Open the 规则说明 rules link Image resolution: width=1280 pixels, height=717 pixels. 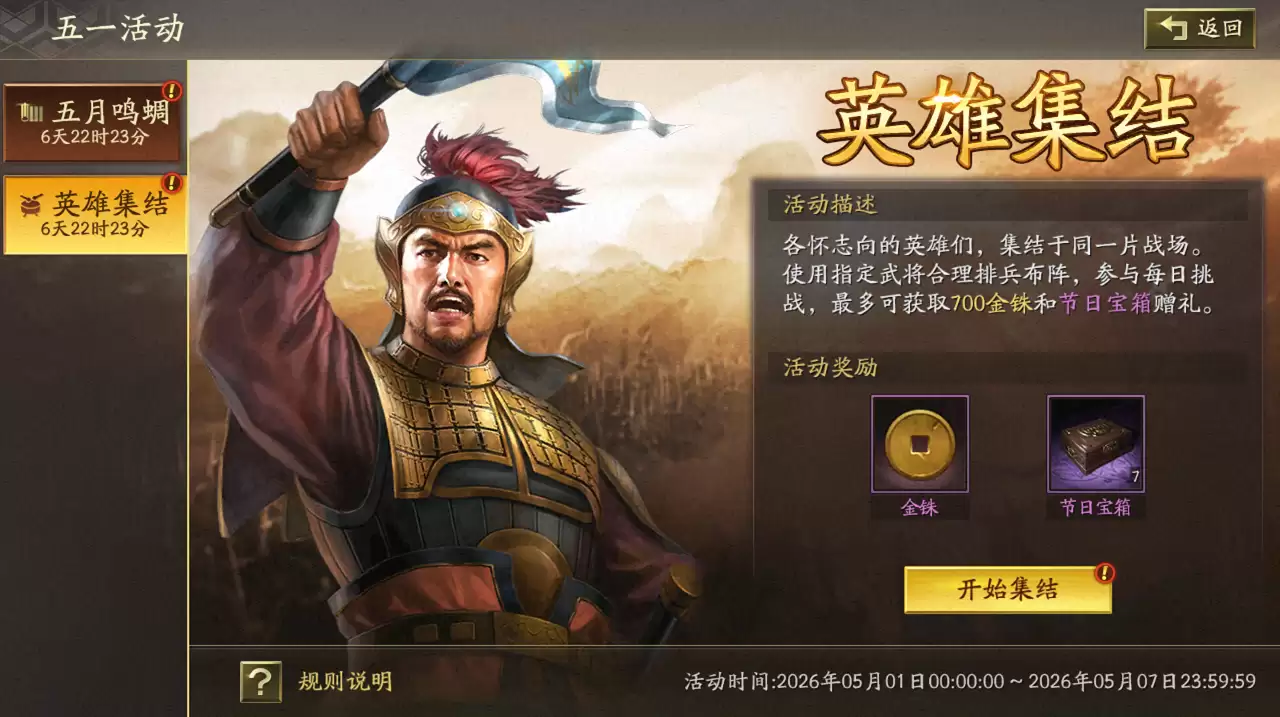pyautogui.click(x=345, y=682)
